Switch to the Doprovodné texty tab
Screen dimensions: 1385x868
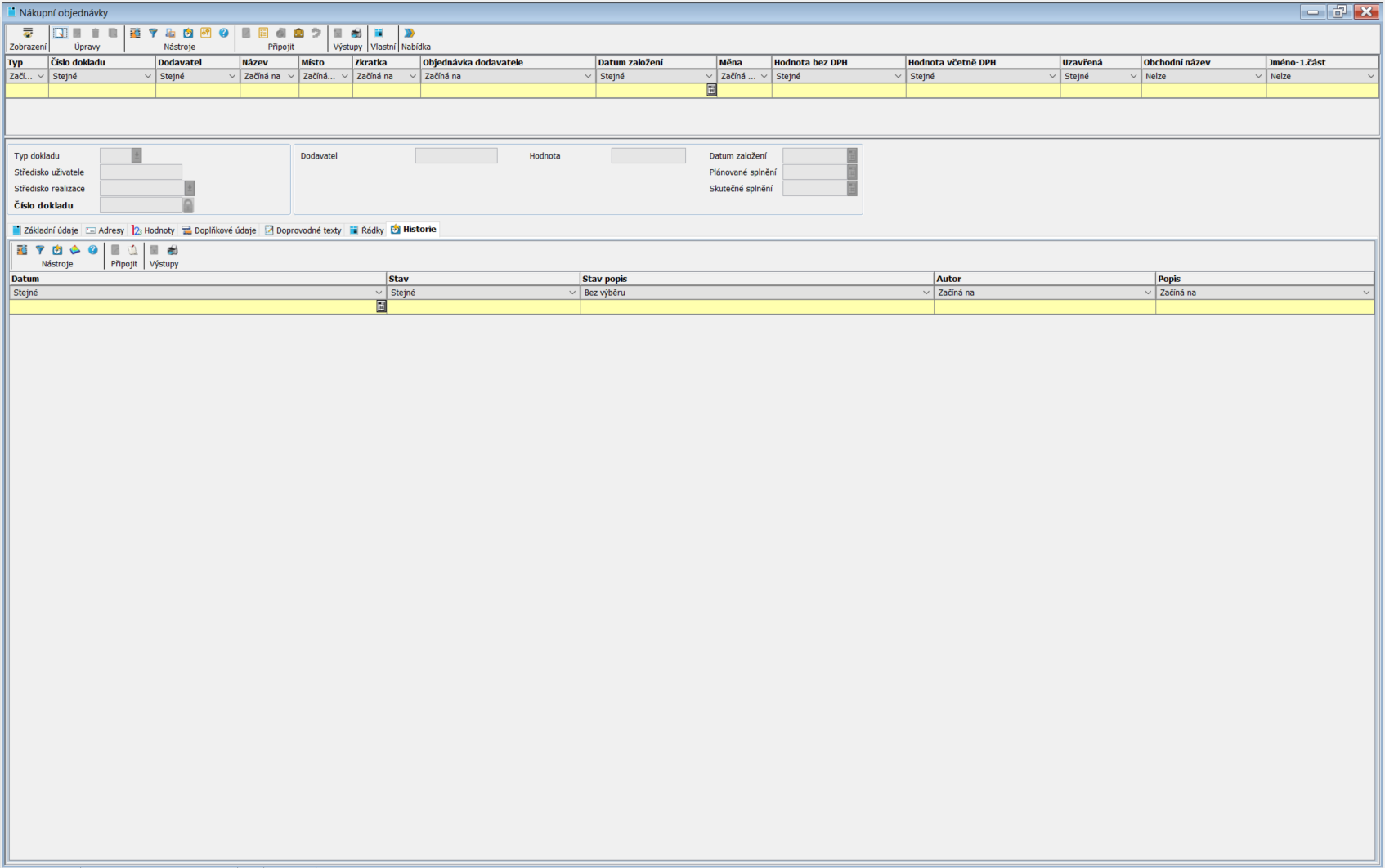point(303,230)
